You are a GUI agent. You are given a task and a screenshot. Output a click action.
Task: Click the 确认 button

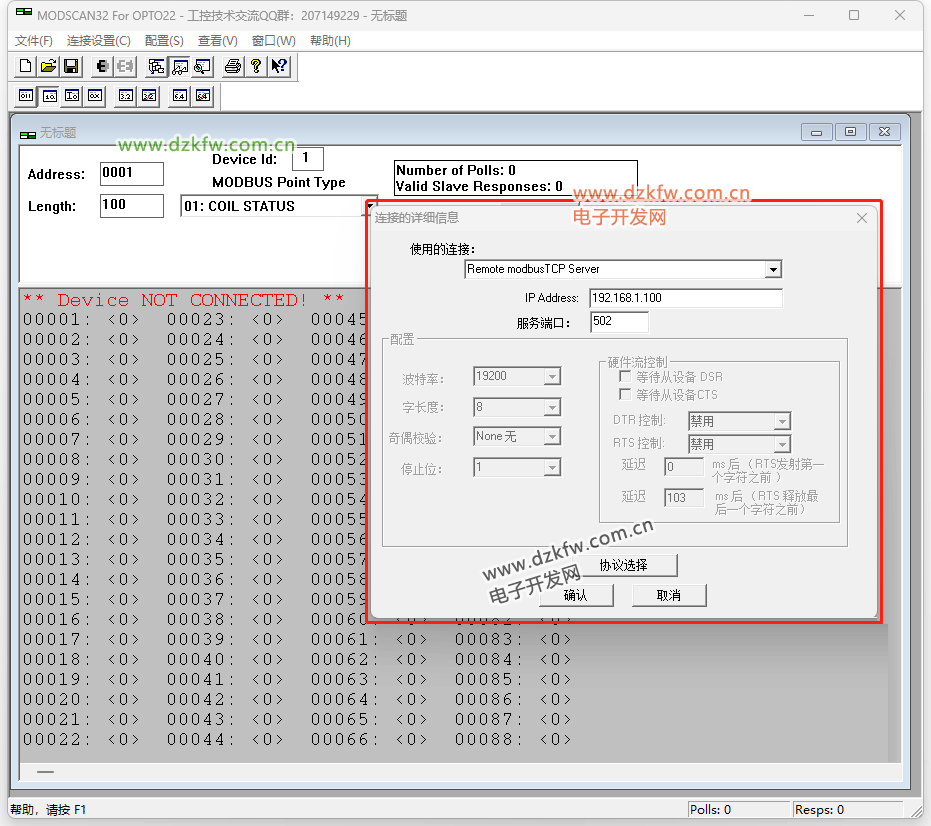coord(576,595)
